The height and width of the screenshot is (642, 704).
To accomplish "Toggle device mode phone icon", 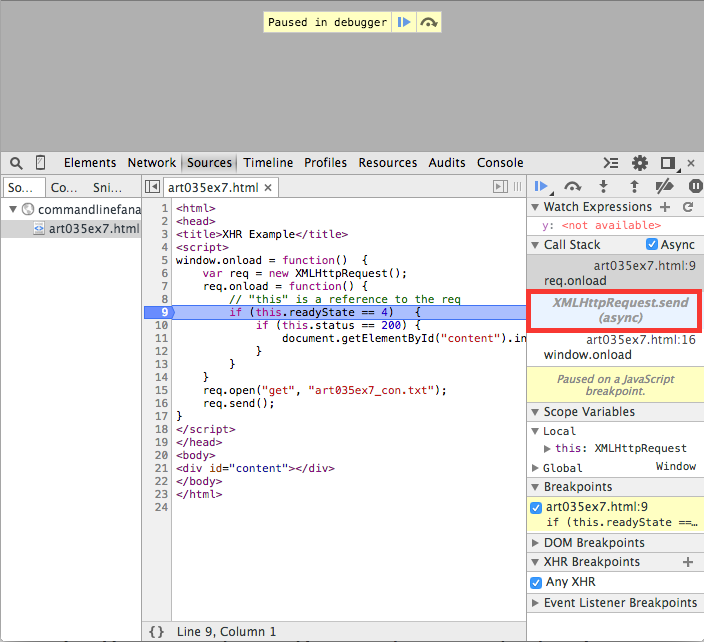I will (40, 163).
